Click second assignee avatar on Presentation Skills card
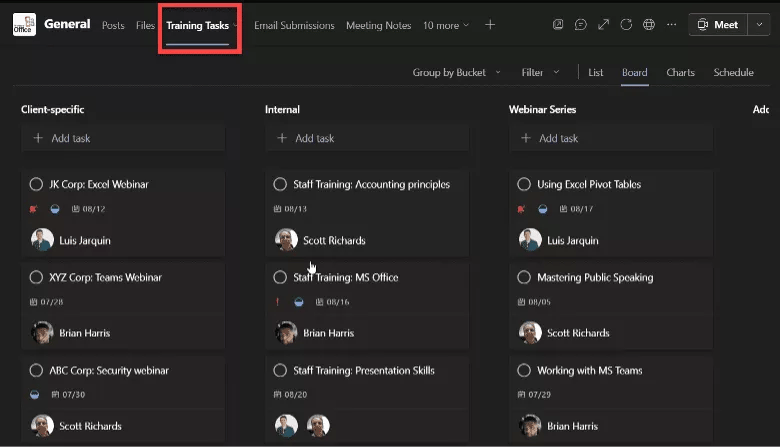Viewport: 780px width, 448px height. click(318, 426)
